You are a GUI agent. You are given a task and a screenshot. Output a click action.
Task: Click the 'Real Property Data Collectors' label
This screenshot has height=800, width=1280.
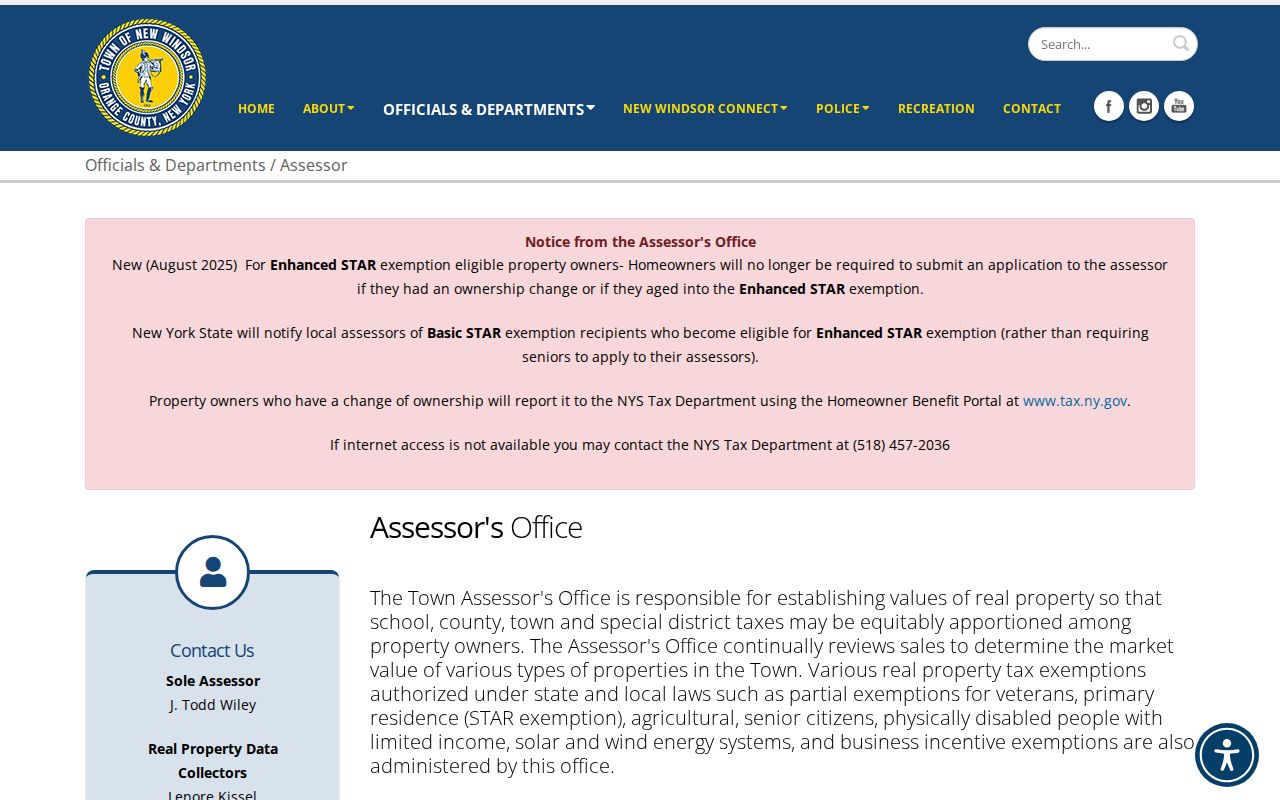click(x=213, y=760)
